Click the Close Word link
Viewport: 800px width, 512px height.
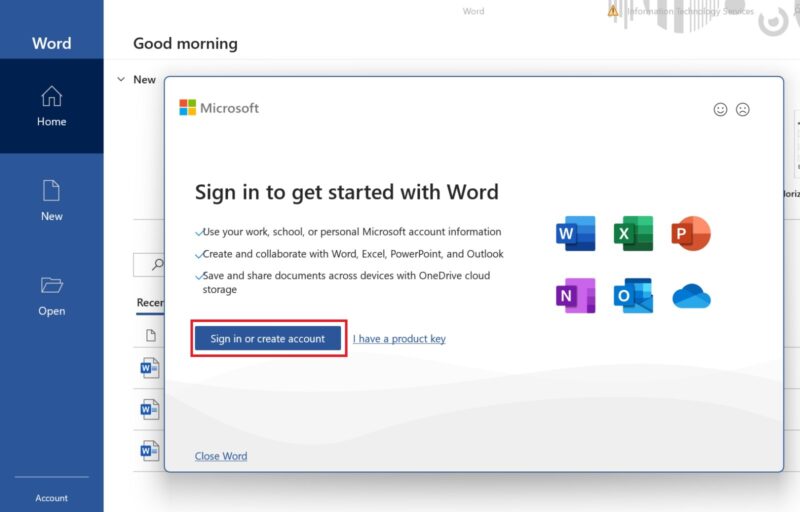[x=221, y=456]
